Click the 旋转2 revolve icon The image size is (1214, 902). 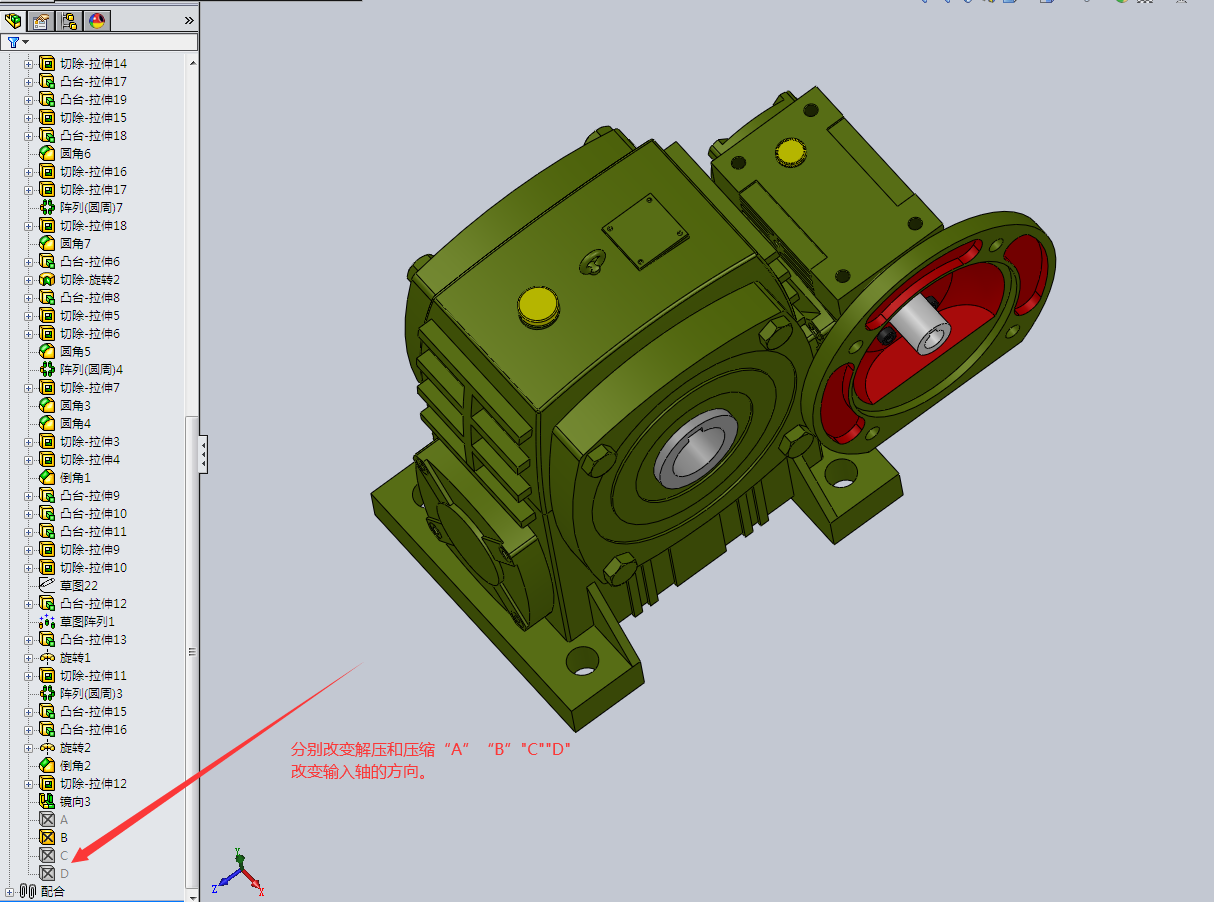[47, 748]
